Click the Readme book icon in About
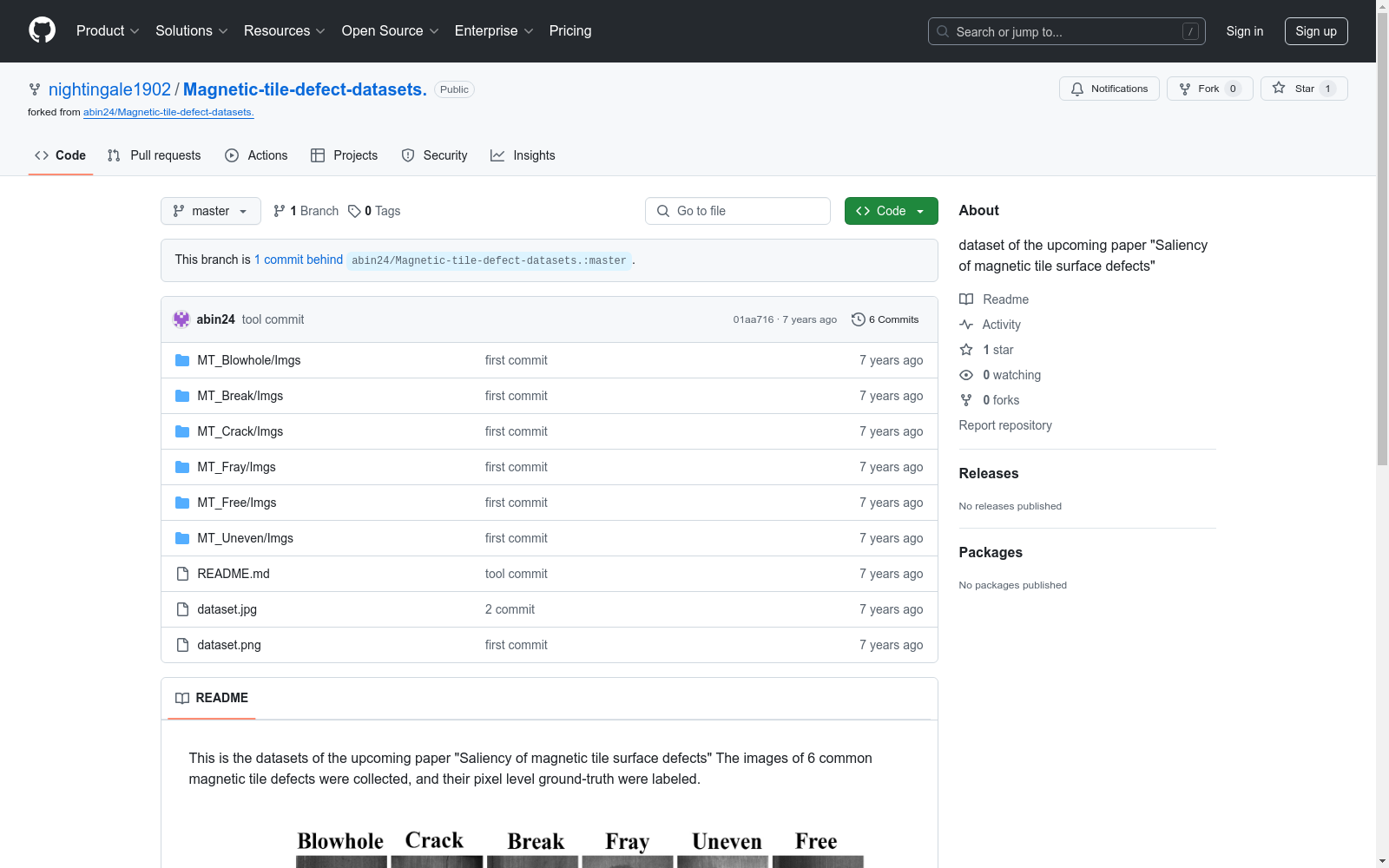This screenshot has width=1389, height=868. click(966, 299)
